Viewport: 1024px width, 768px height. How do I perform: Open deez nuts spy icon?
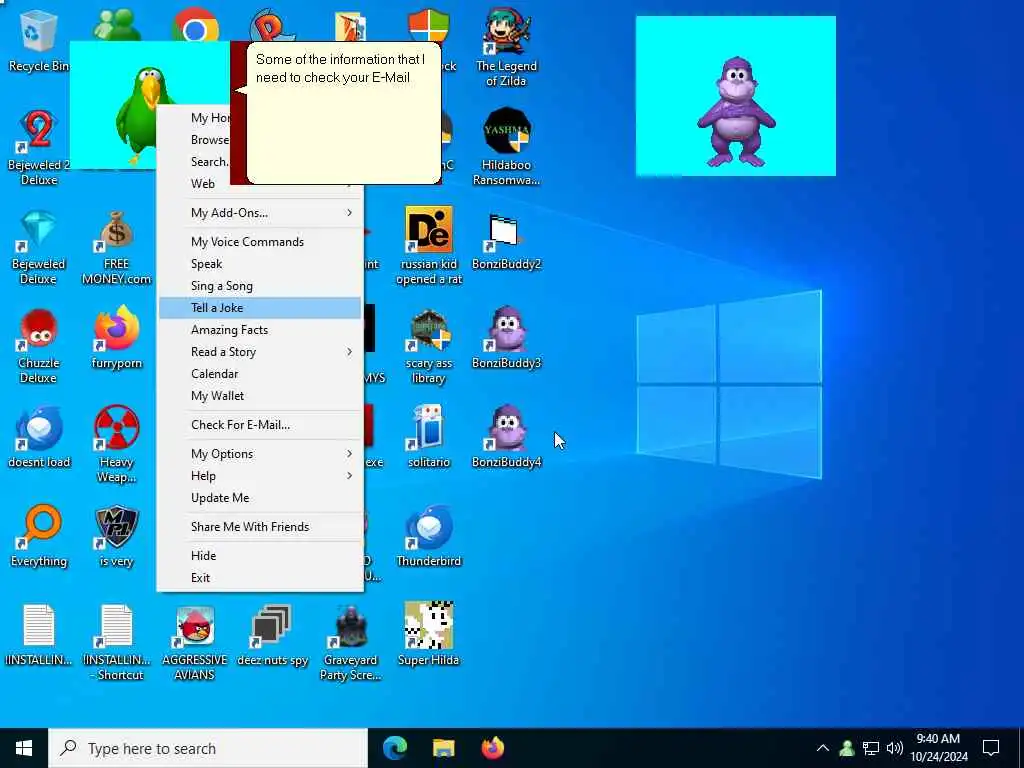(272, 636)
